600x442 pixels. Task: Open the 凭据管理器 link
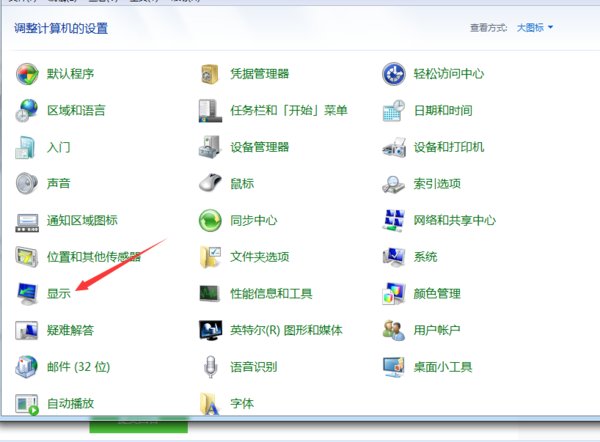(259, 74)
